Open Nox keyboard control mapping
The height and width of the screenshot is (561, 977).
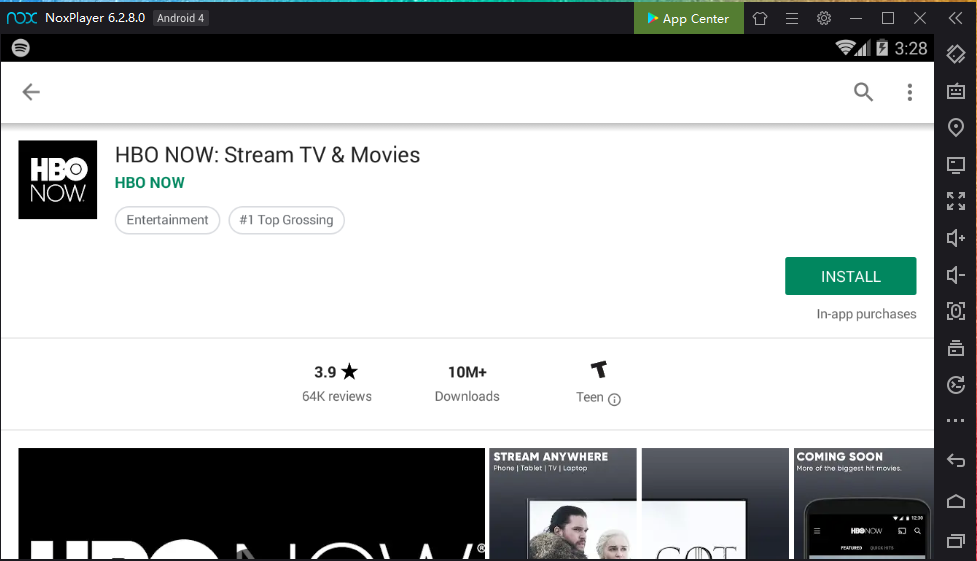tap(956, 91)
